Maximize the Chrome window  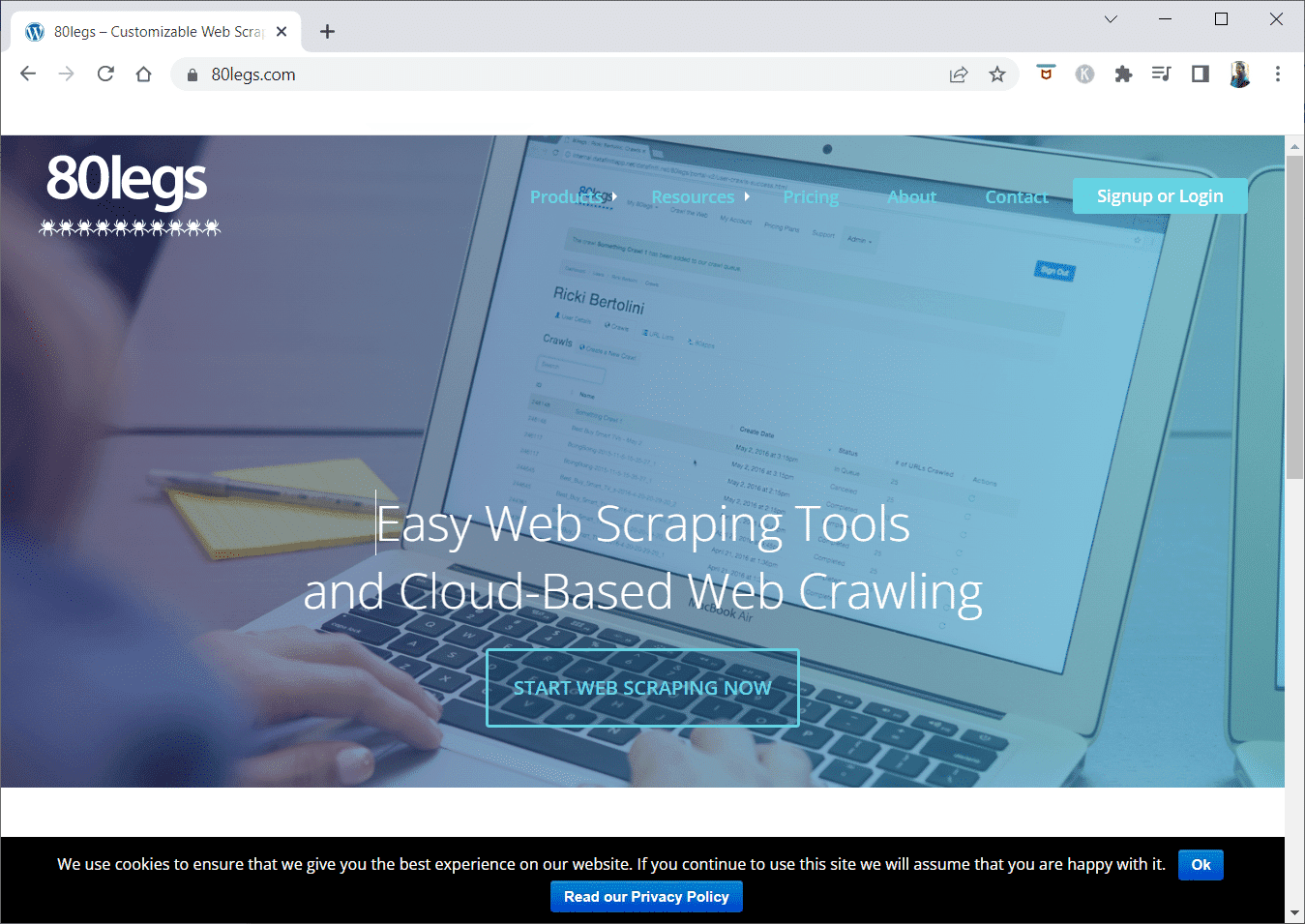pyautogui.click(x=1222, y=19)
